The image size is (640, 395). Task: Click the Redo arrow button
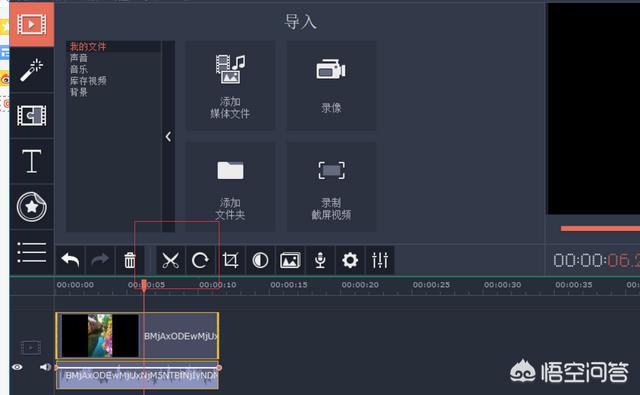(x=100, y=260)
